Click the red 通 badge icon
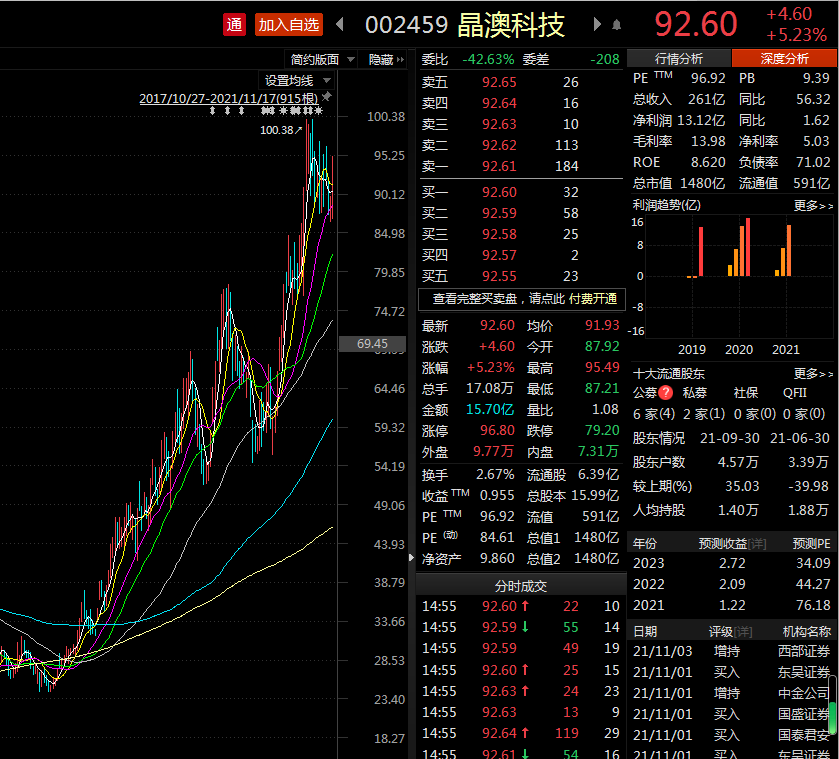Screen dimensions: 839x759 [x=234, y=24]
